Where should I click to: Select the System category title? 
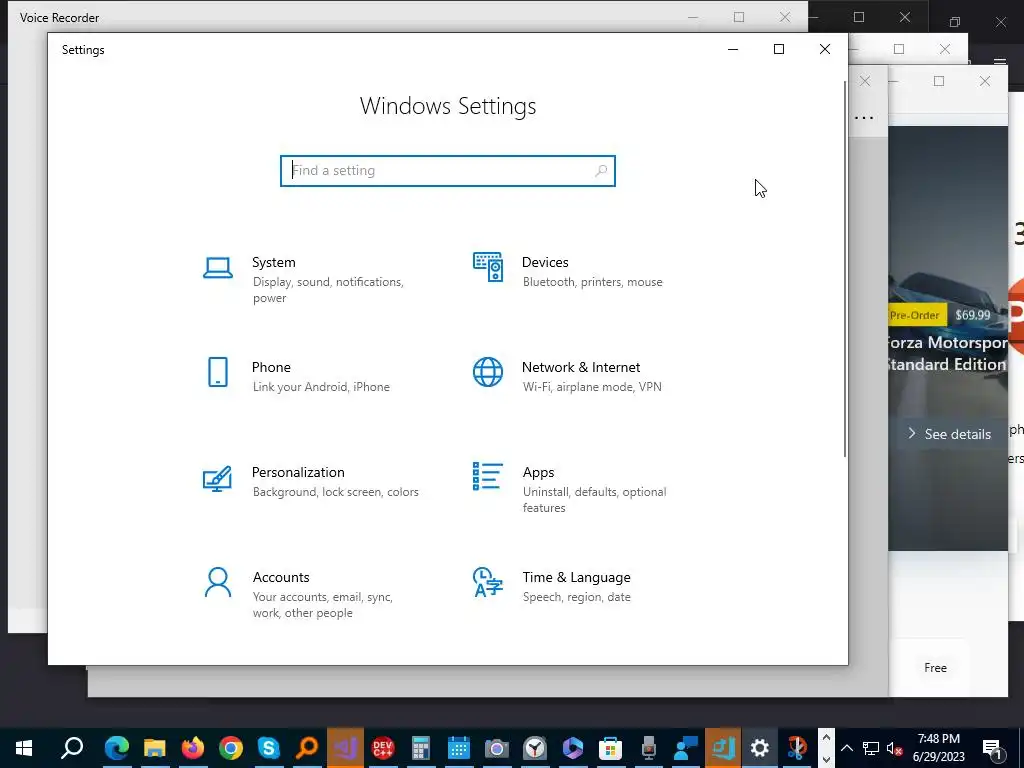click(x=274, y=262)
